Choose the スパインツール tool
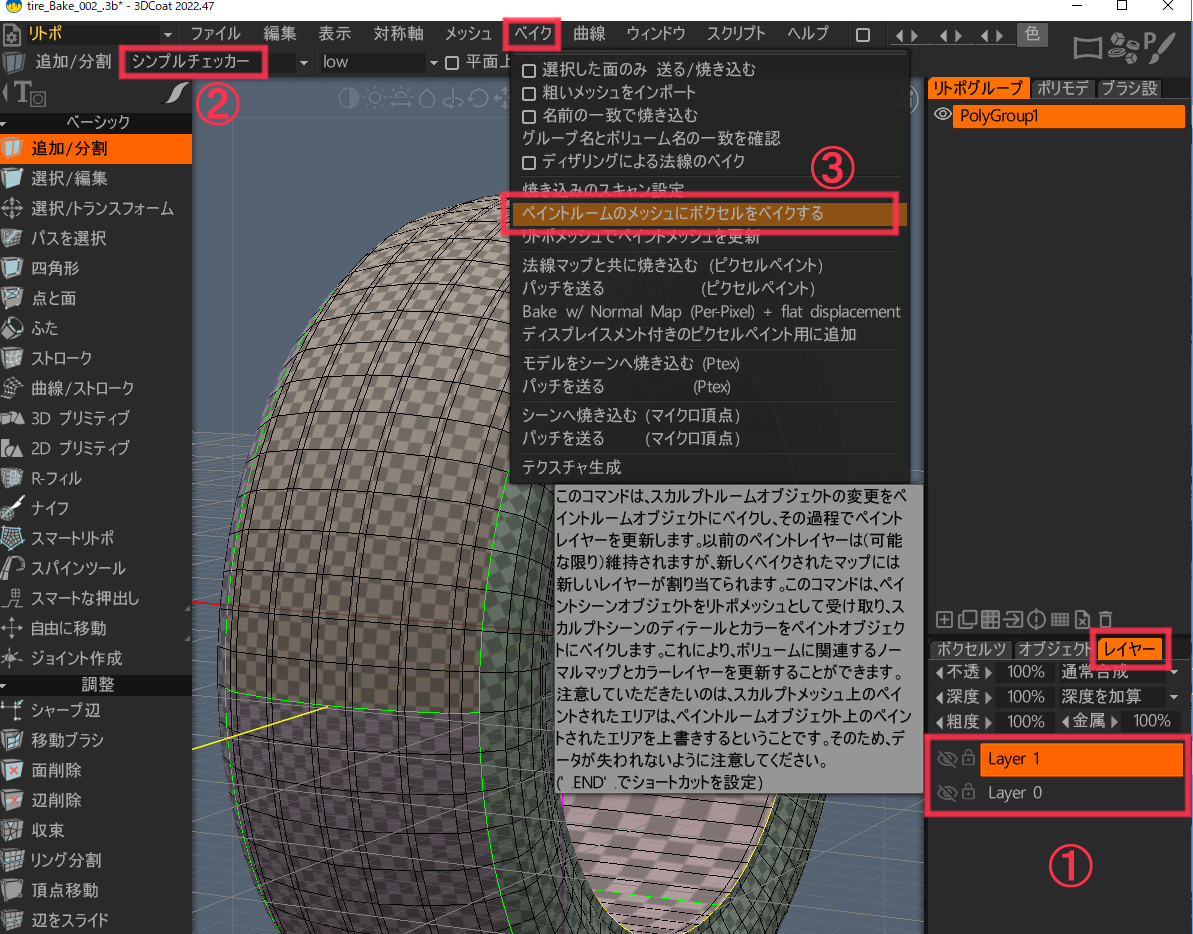The width and height of the screenshot is (1193, 934). click(x=95, y=568)
